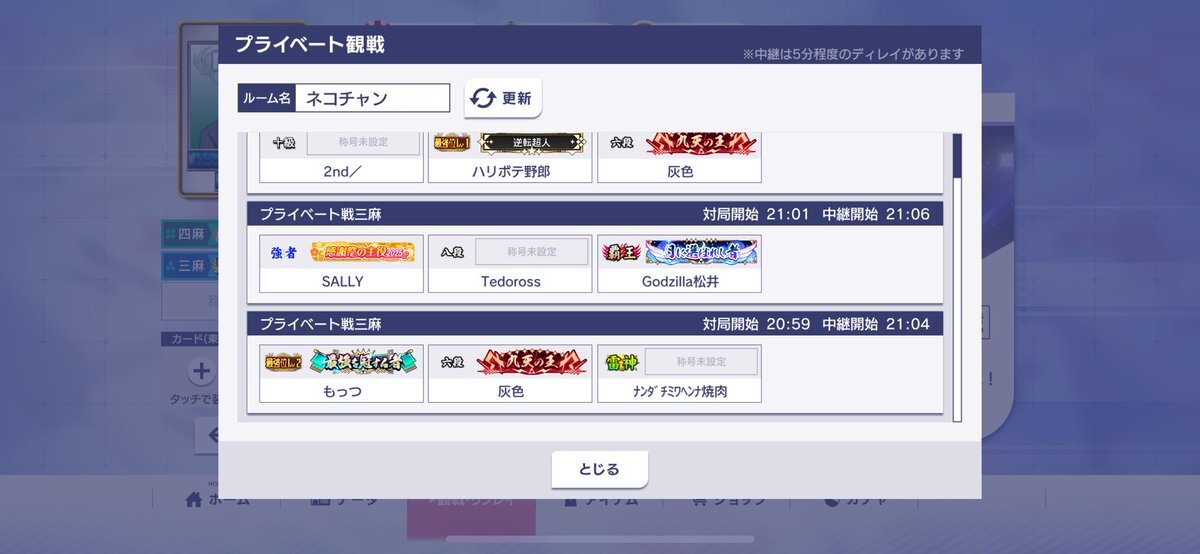Click the home icon in bottom navigation
Screen dimensions: 1200x554
coord(194,499)
